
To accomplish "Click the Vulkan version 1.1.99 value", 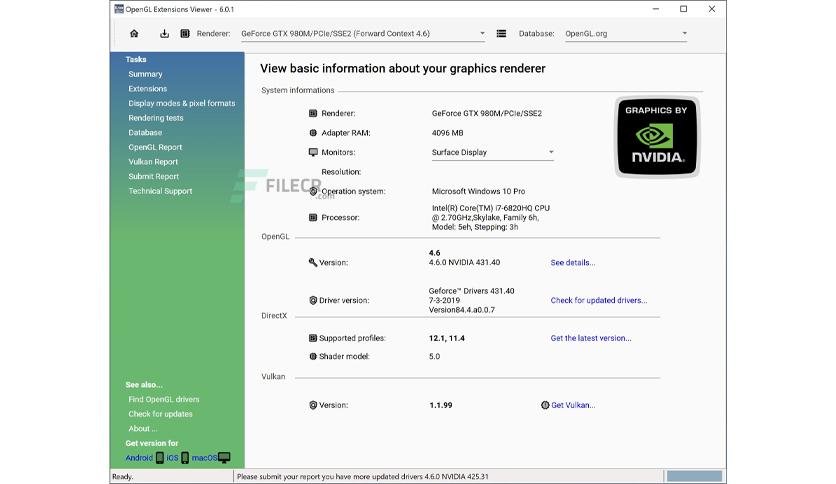I will pos(441,405).
